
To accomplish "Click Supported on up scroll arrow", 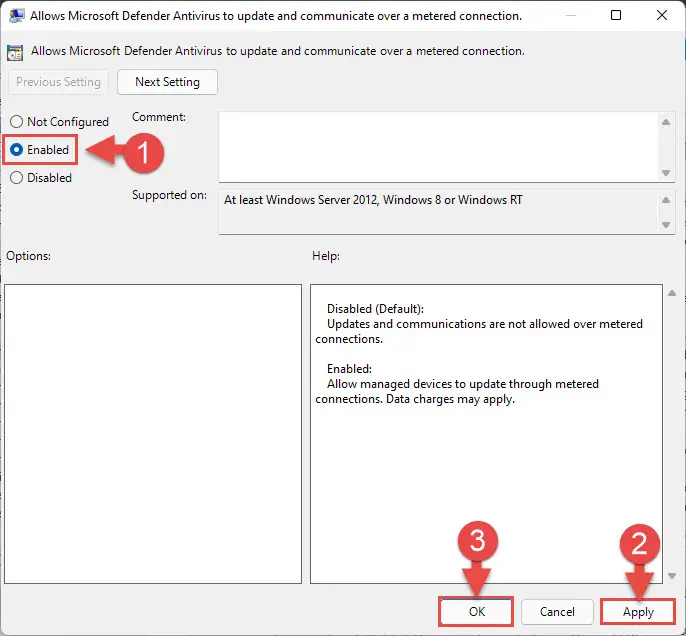I will [666, 200].
